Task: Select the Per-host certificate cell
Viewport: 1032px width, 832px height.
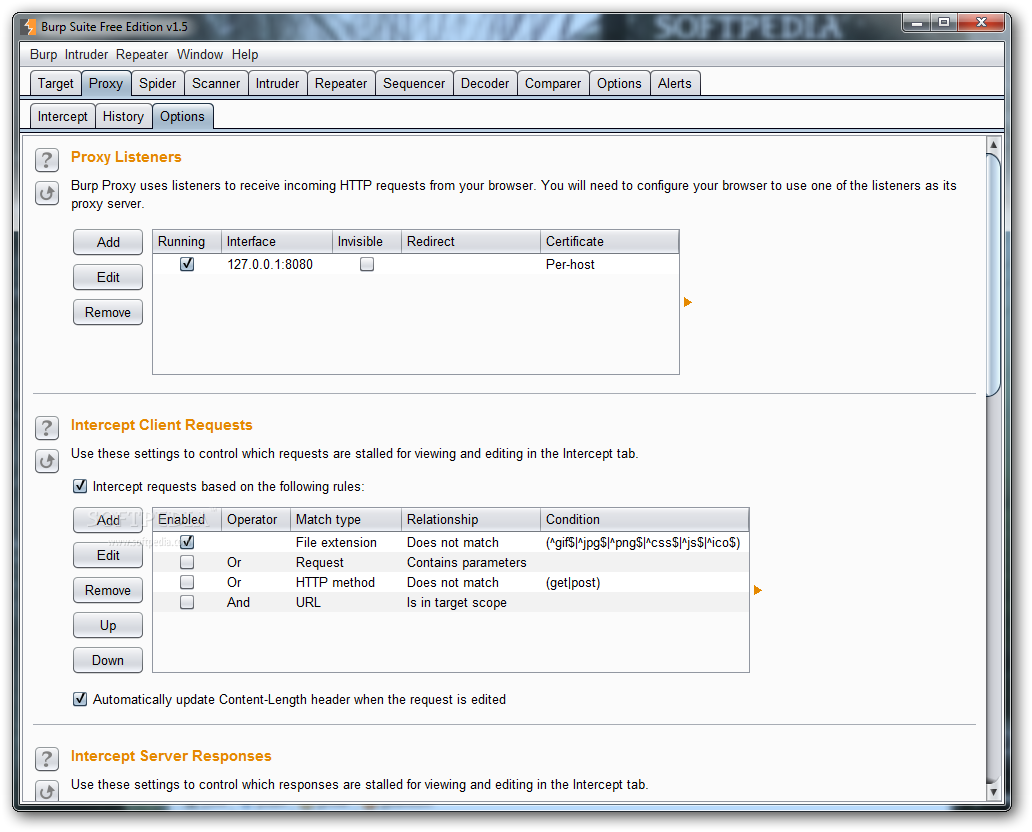Action: [609, 264]
